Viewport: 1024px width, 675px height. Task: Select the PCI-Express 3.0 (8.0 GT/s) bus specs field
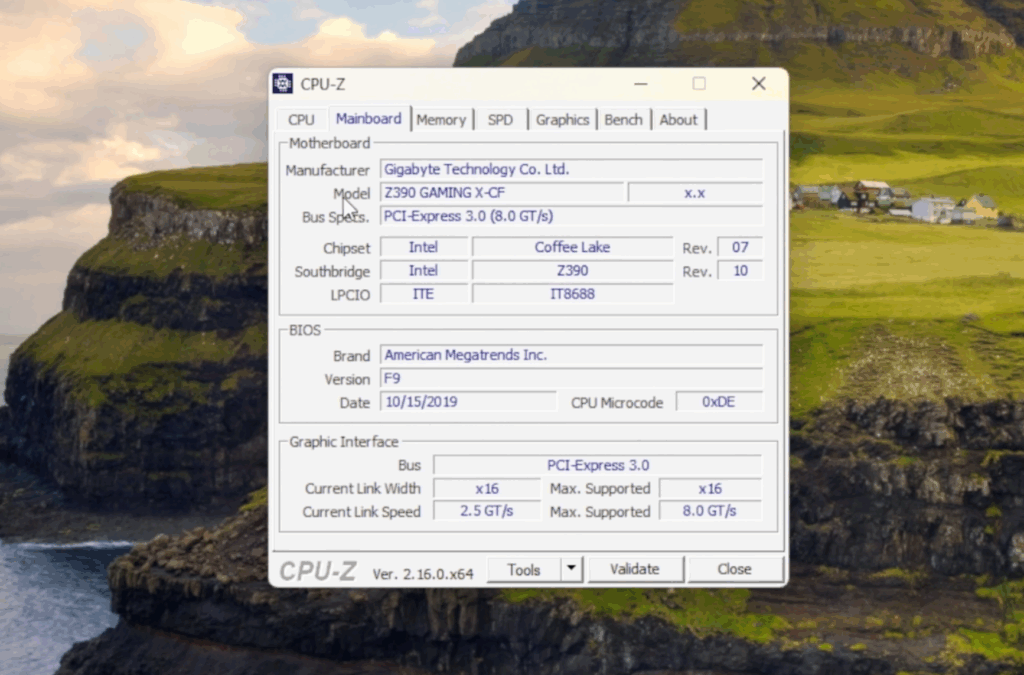click(x=571, y=216)
